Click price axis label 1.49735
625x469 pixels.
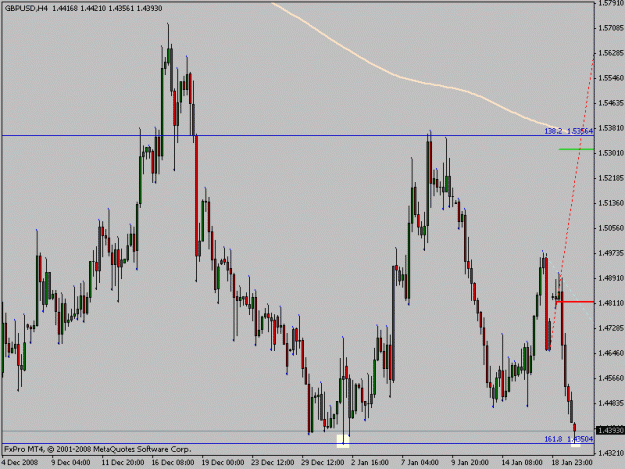[x=611, y=253]
